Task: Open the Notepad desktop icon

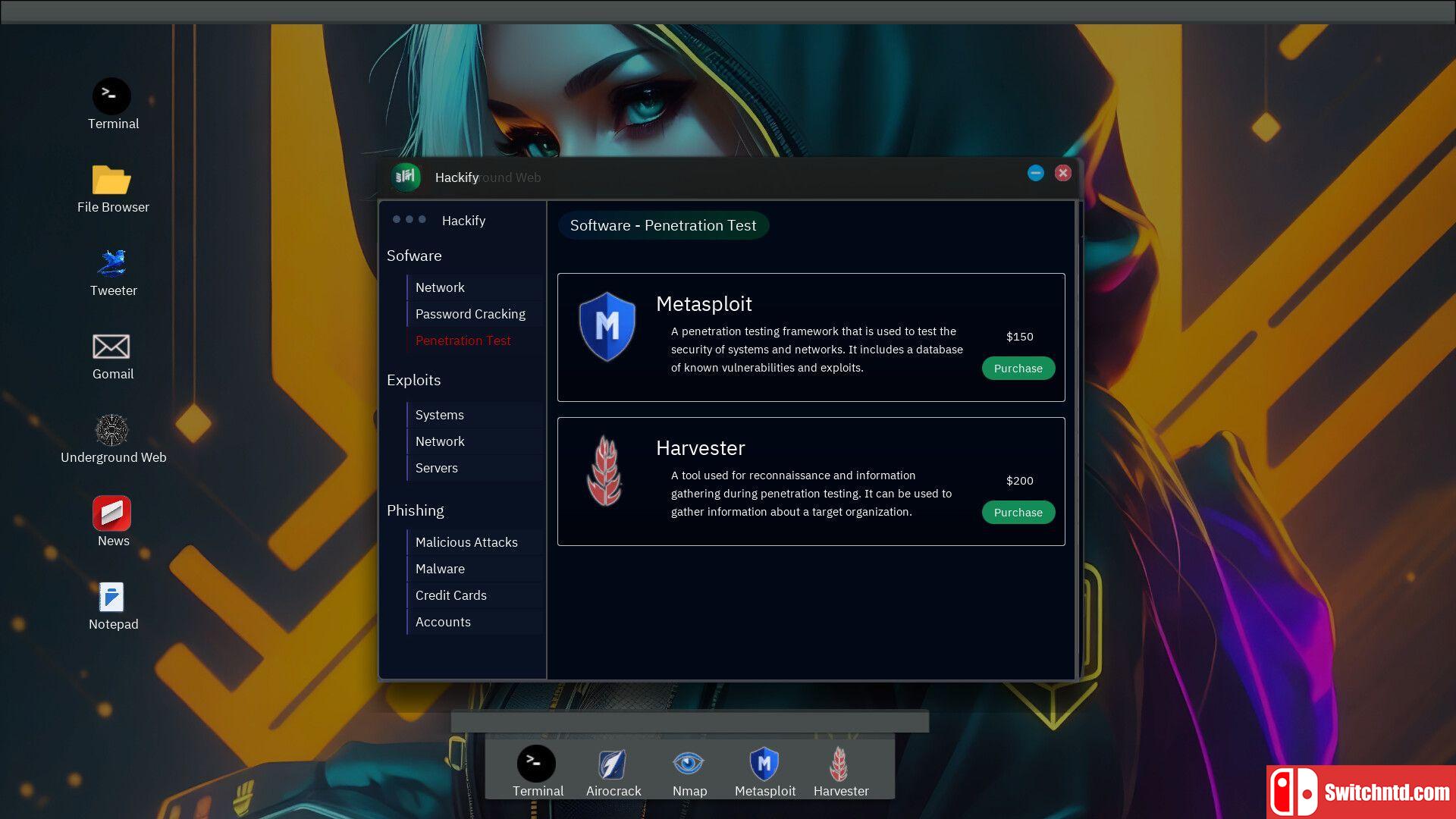Action: point(111,597)
